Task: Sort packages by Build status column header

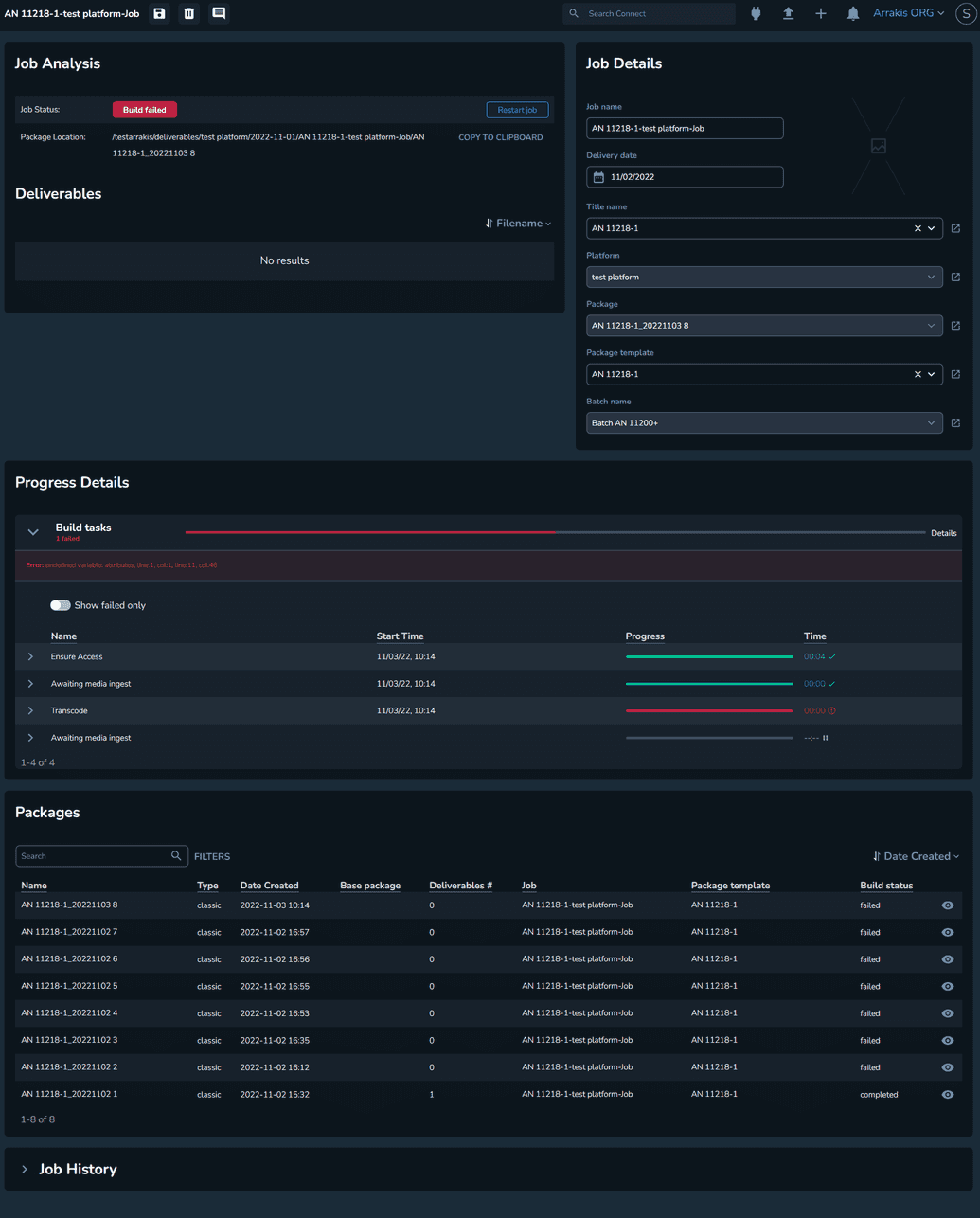Action: 886,886
